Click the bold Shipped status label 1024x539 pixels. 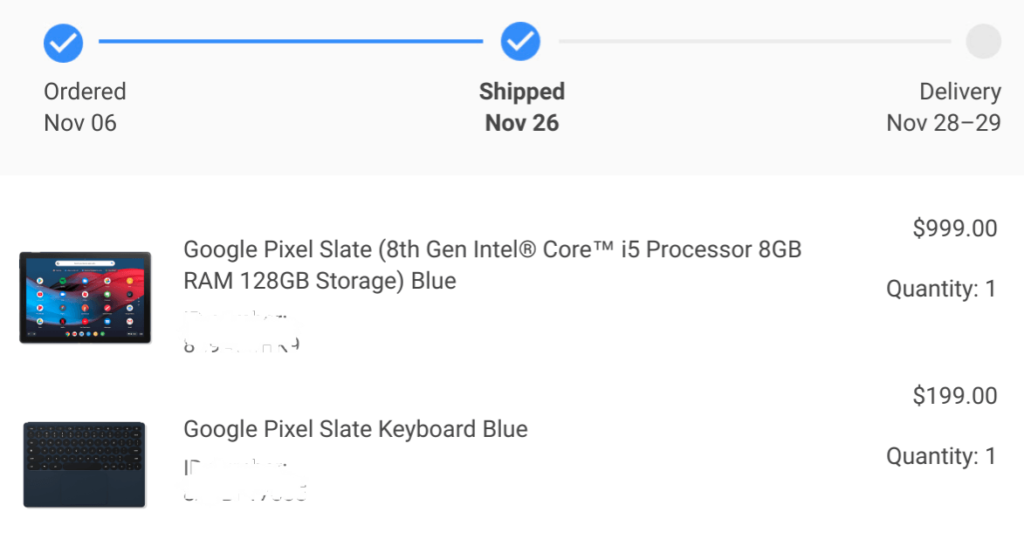(522, 91)
